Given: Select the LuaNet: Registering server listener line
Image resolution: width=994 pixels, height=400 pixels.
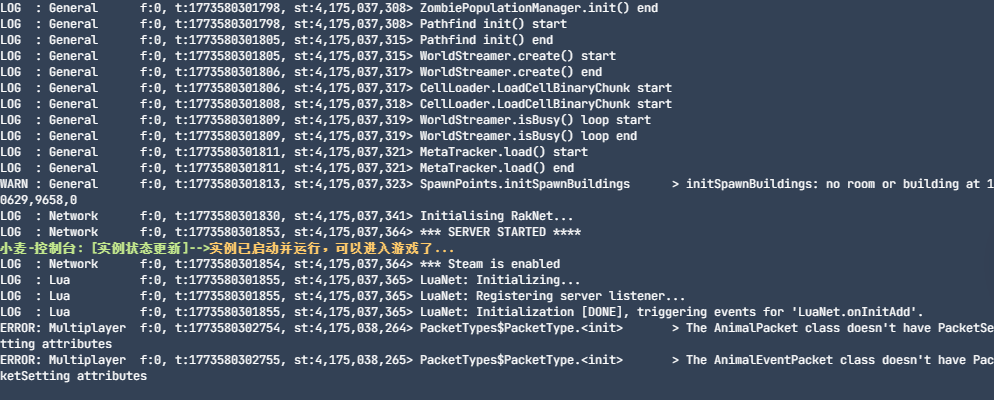Looking at the screenshot, I should (x=553, y=295).
